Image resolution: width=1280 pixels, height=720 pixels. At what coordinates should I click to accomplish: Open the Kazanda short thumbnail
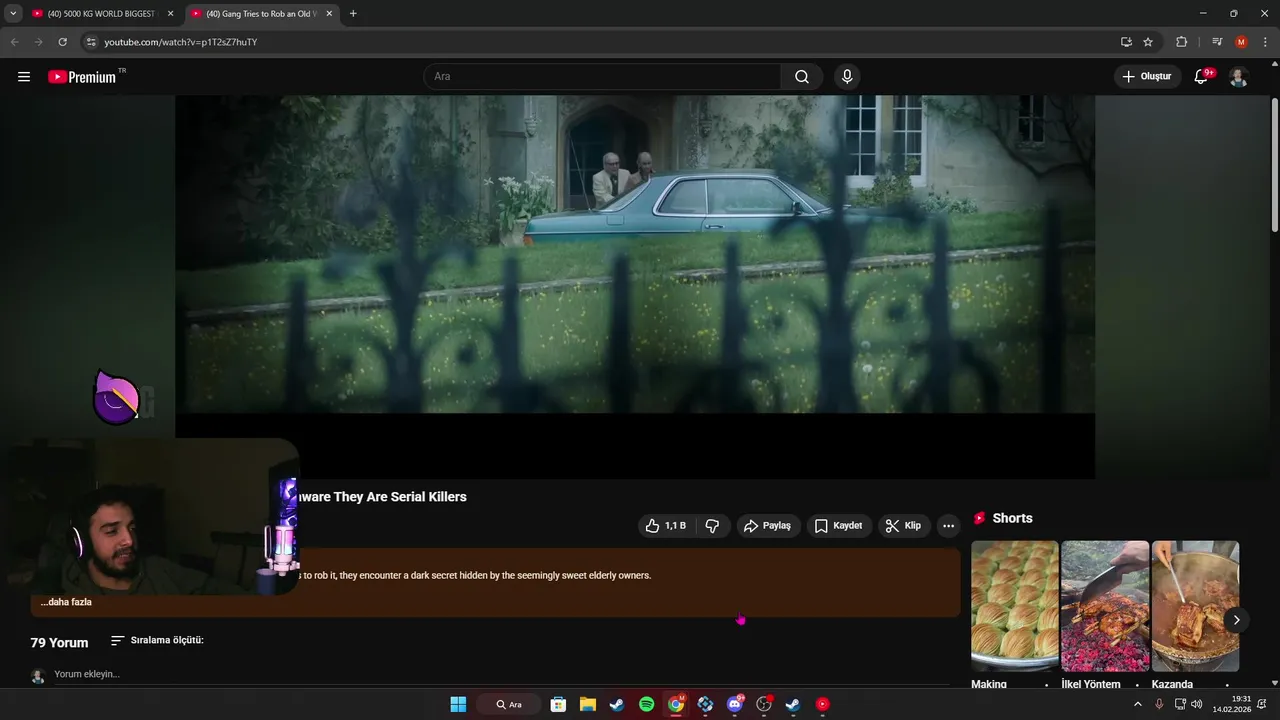tap(1195, 606)
